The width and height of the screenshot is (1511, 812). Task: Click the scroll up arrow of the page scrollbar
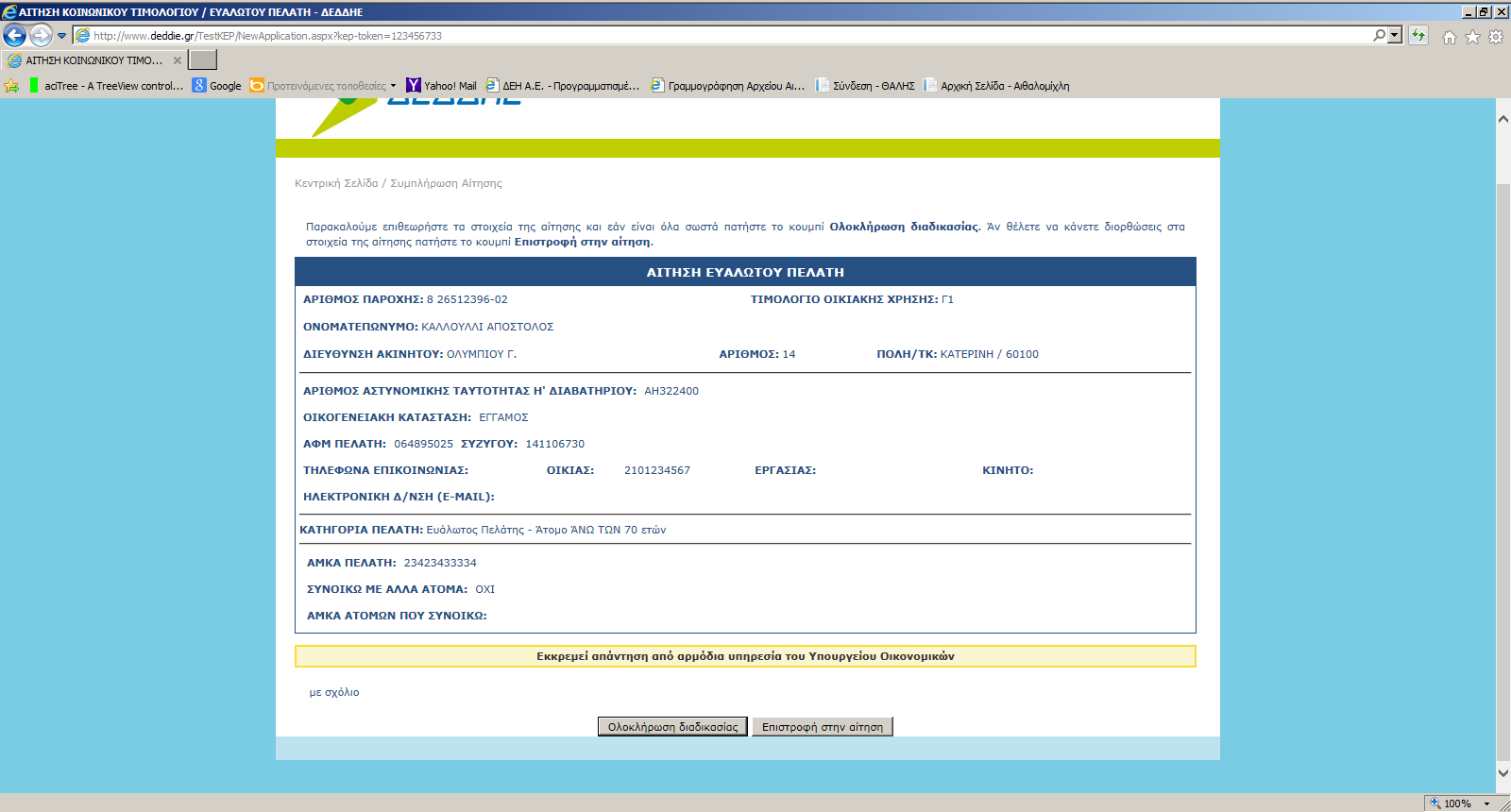pyautogui.click(x=1503, y=119)
